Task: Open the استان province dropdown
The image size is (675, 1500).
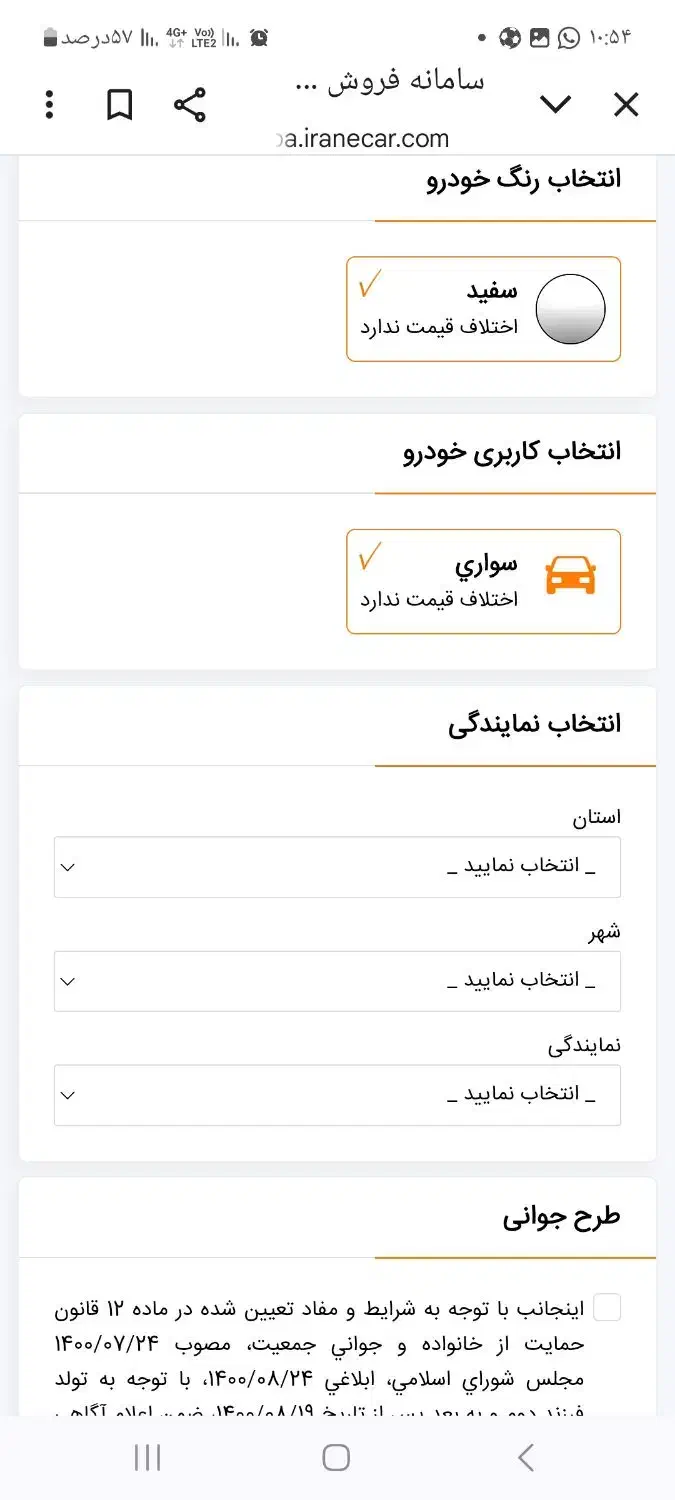Action: tap(337, 867)
